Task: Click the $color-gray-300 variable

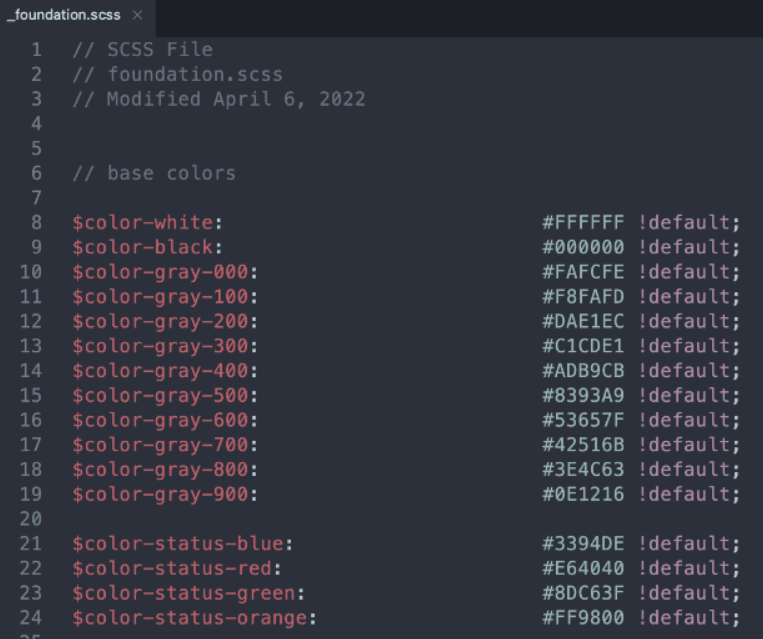Action: pyautogui.click(x=160, y=346)
